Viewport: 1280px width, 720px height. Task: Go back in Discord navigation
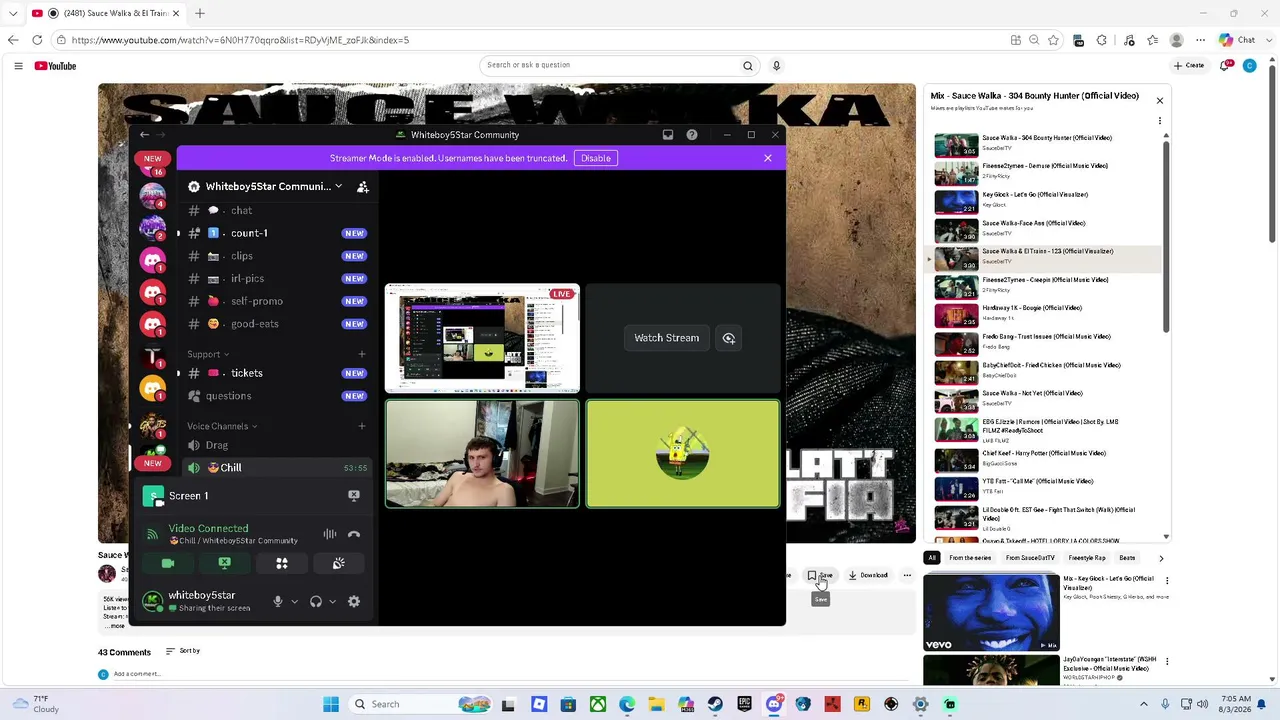coord(144,135)
